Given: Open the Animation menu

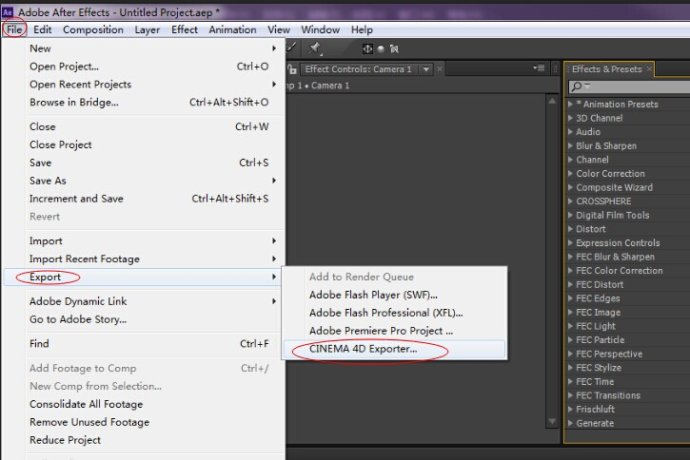Looking at the screenshot, I should click(x=232, y=29).
